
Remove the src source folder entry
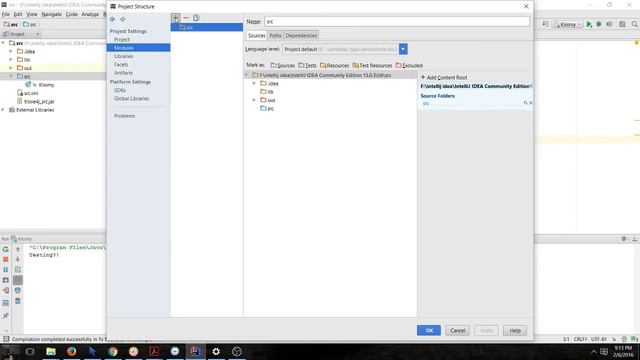531,103
